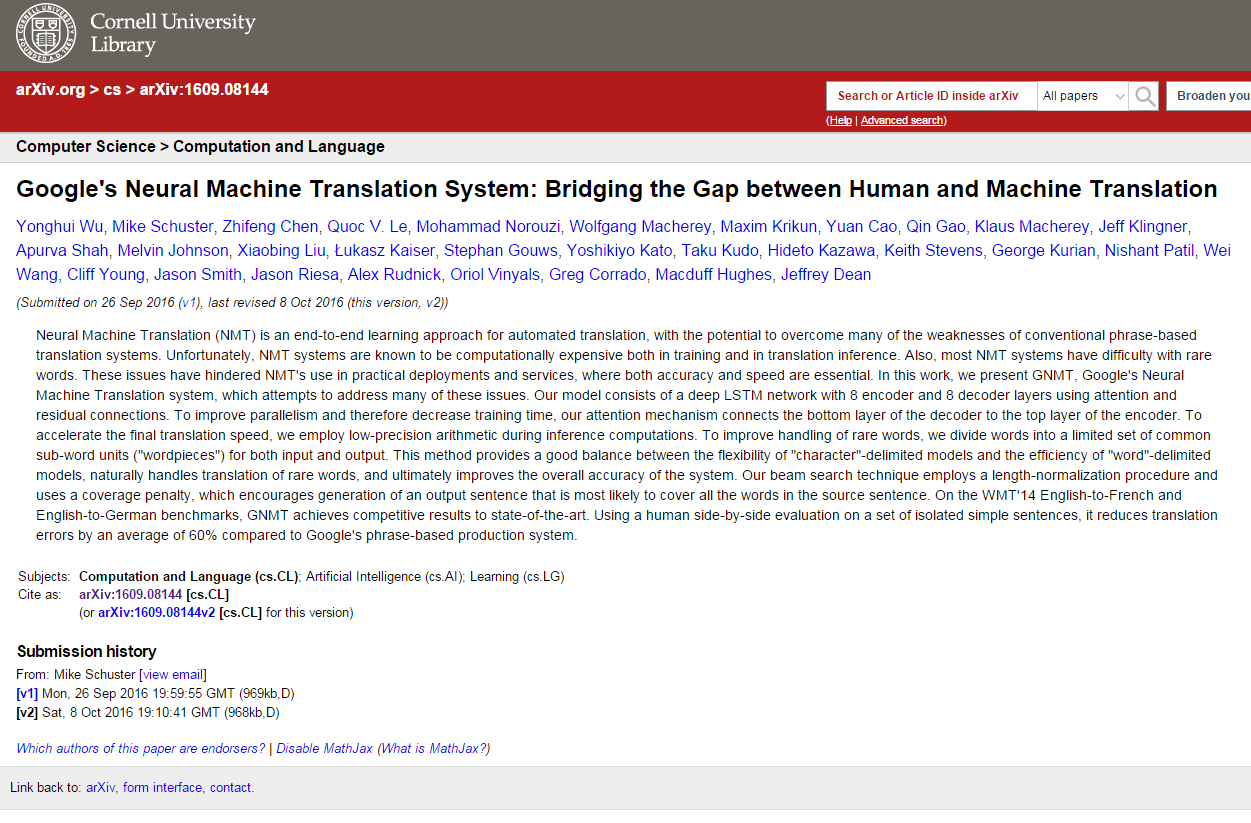1251x823 pixels.
Task: Click the arXiv:1609.08144 Cite as link
Action: point(130,594)
